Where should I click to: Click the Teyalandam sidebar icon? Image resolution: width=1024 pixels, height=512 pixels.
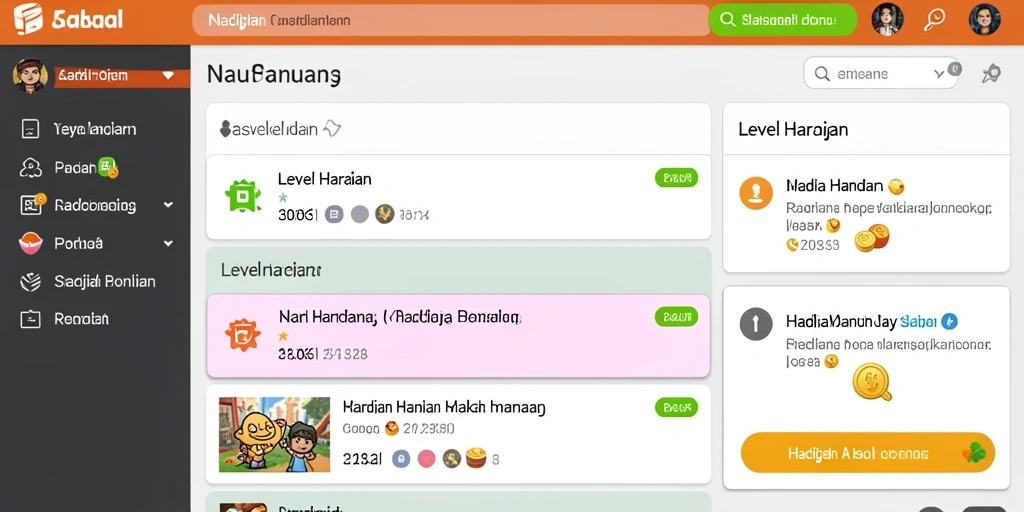[30, 129]
